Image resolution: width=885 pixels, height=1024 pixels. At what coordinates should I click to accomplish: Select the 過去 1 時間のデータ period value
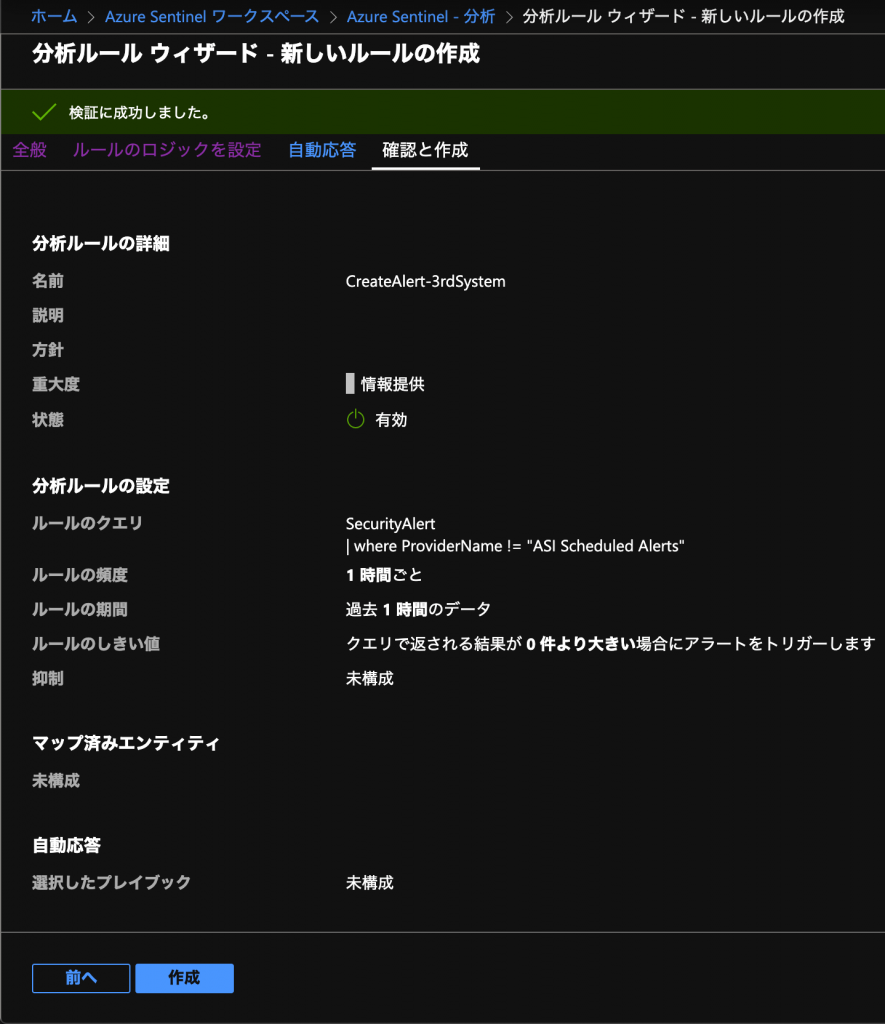(418, 610)
